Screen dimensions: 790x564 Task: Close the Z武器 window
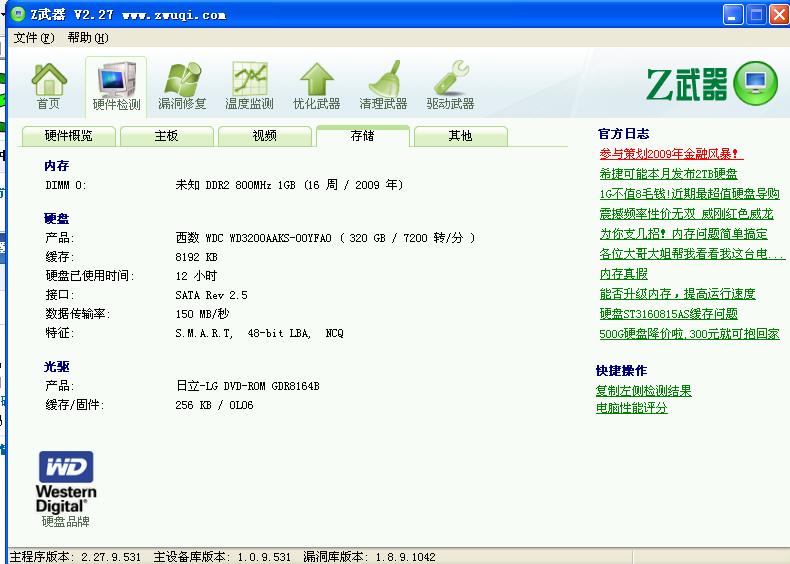[x=779, y=15]
